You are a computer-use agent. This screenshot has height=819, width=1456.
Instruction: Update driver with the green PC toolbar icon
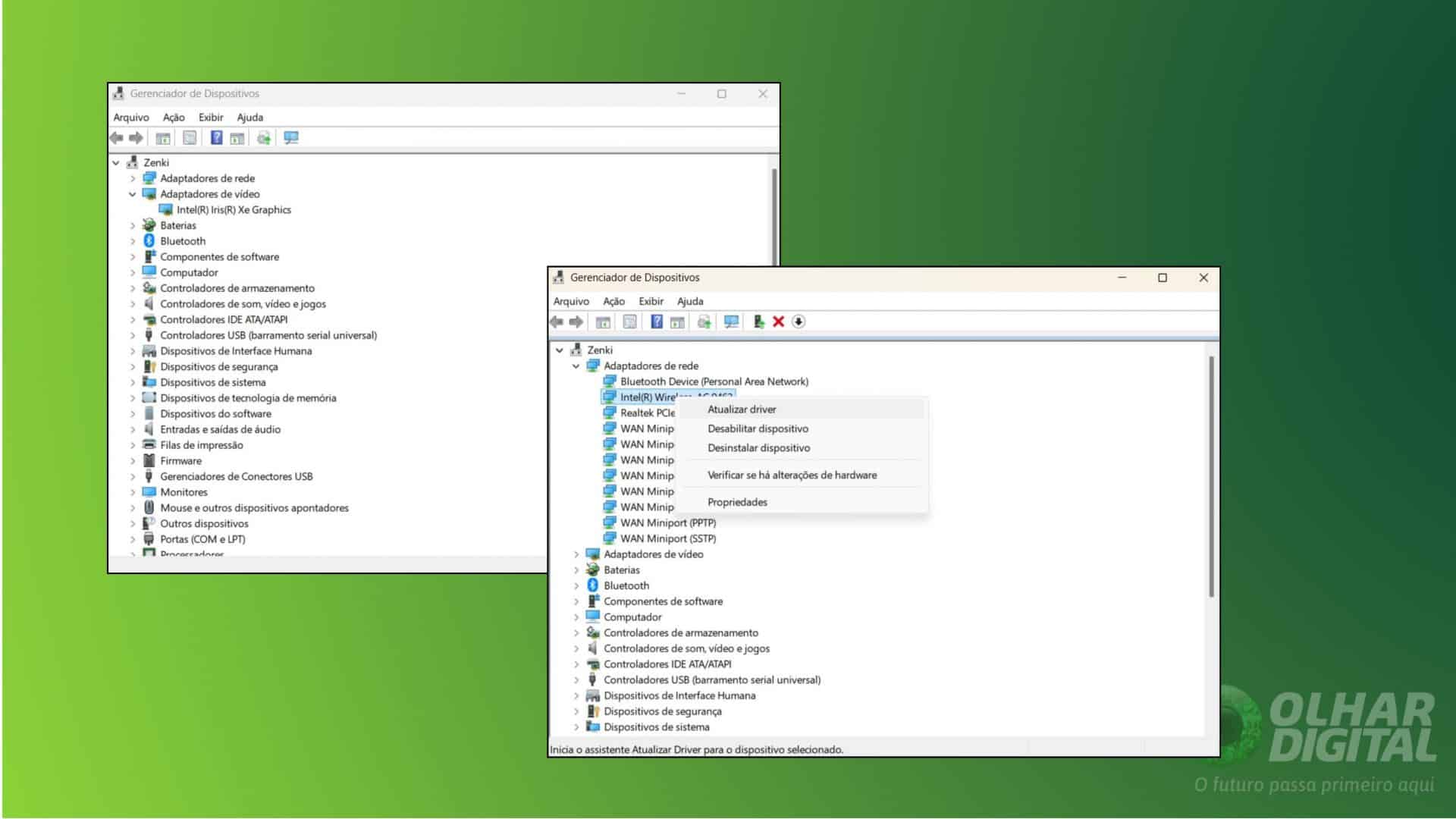click(x=758, y=322)
